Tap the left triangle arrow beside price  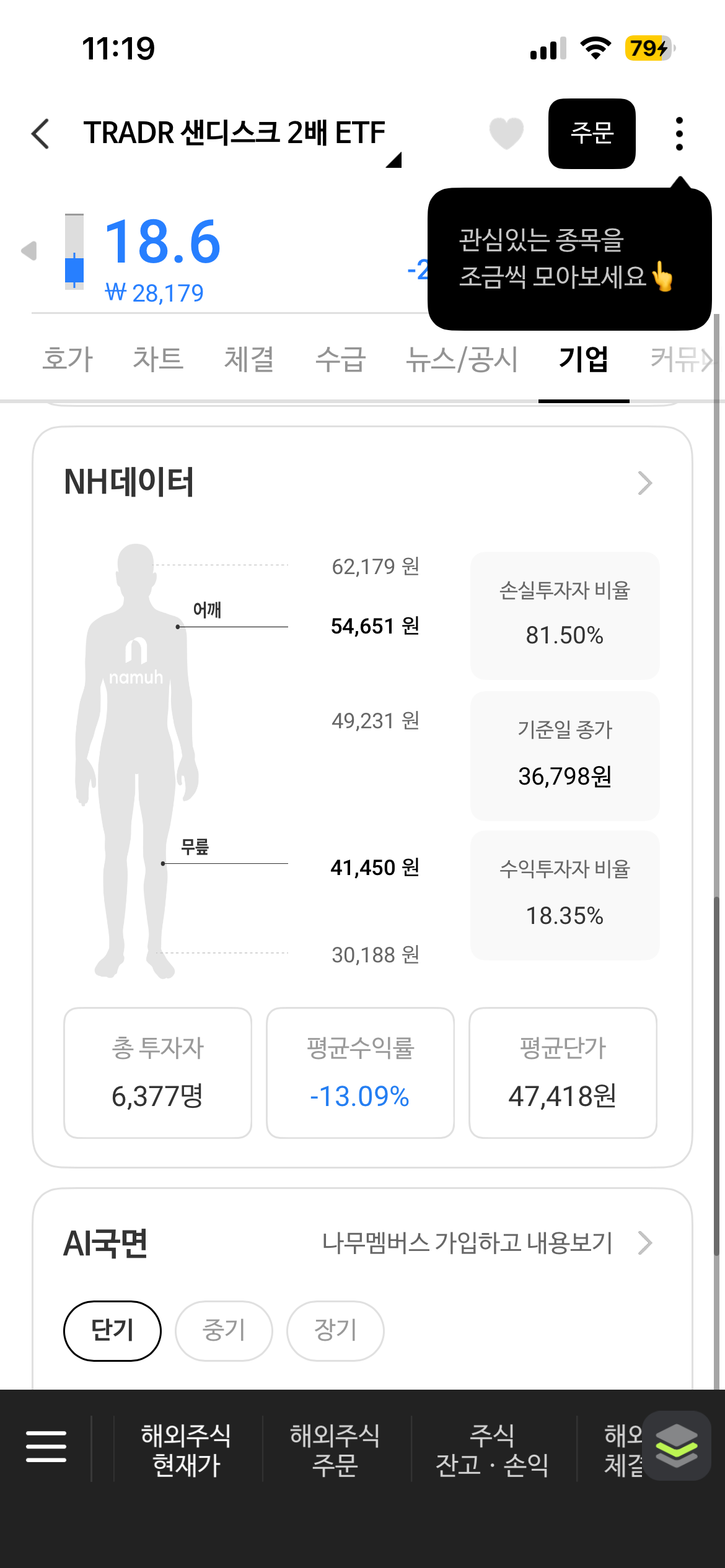point(29,251)
